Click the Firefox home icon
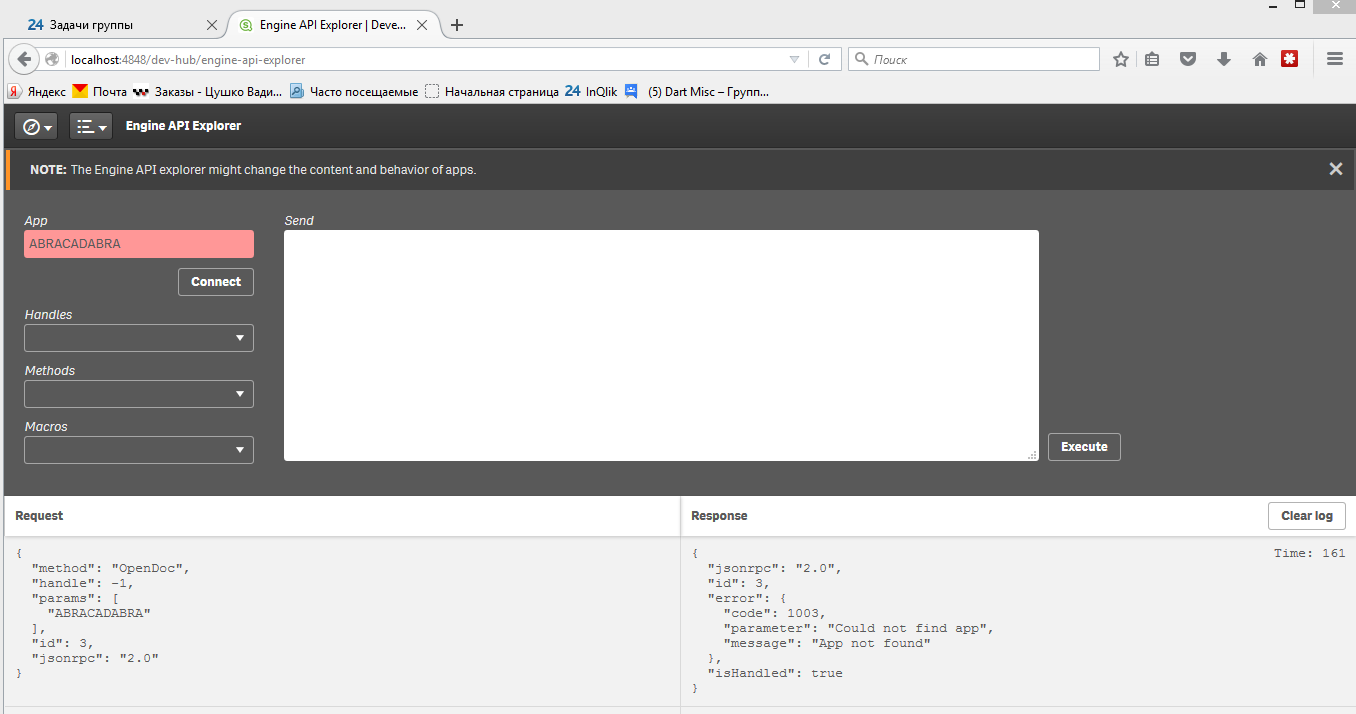This screenshot has width=1356, height=714. (x=1259, y=59)
